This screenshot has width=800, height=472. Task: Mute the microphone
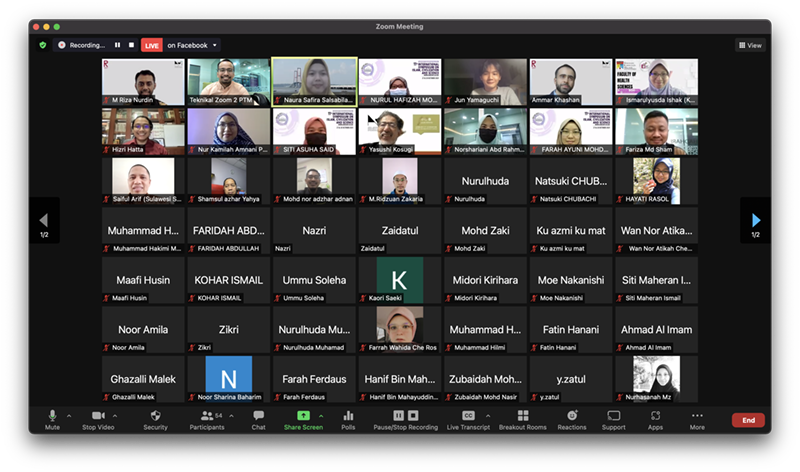[52, 416]
